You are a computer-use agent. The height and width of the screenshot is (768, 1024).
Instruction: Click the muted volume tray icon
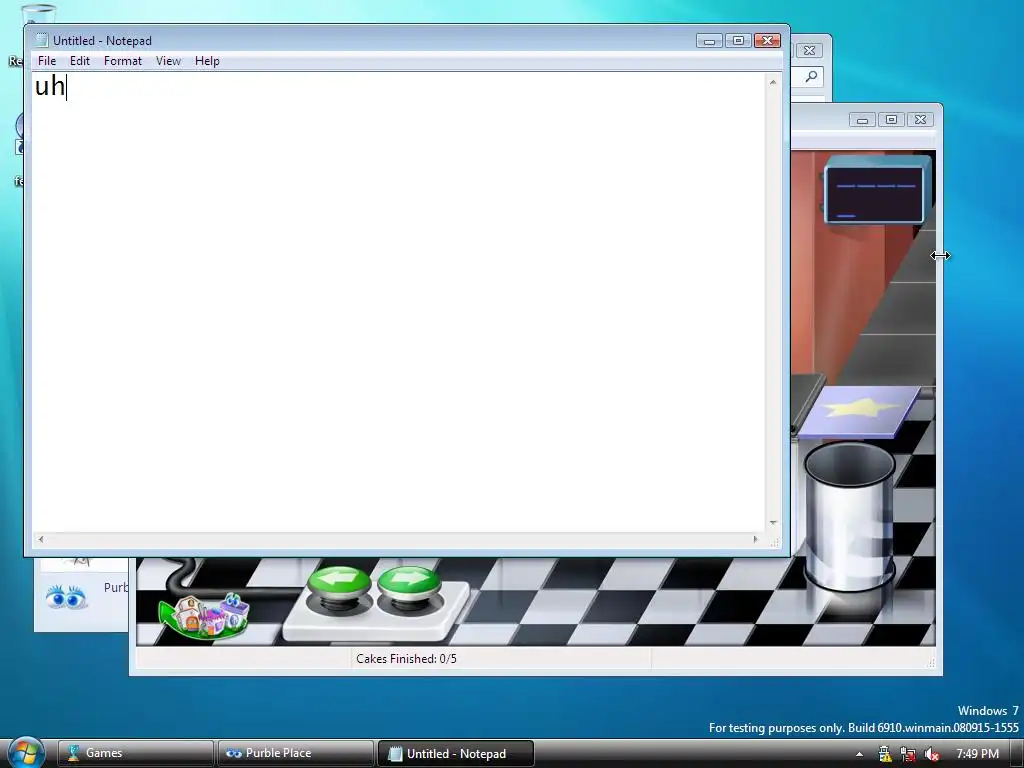pyautogui.click(x=932, y=754)
